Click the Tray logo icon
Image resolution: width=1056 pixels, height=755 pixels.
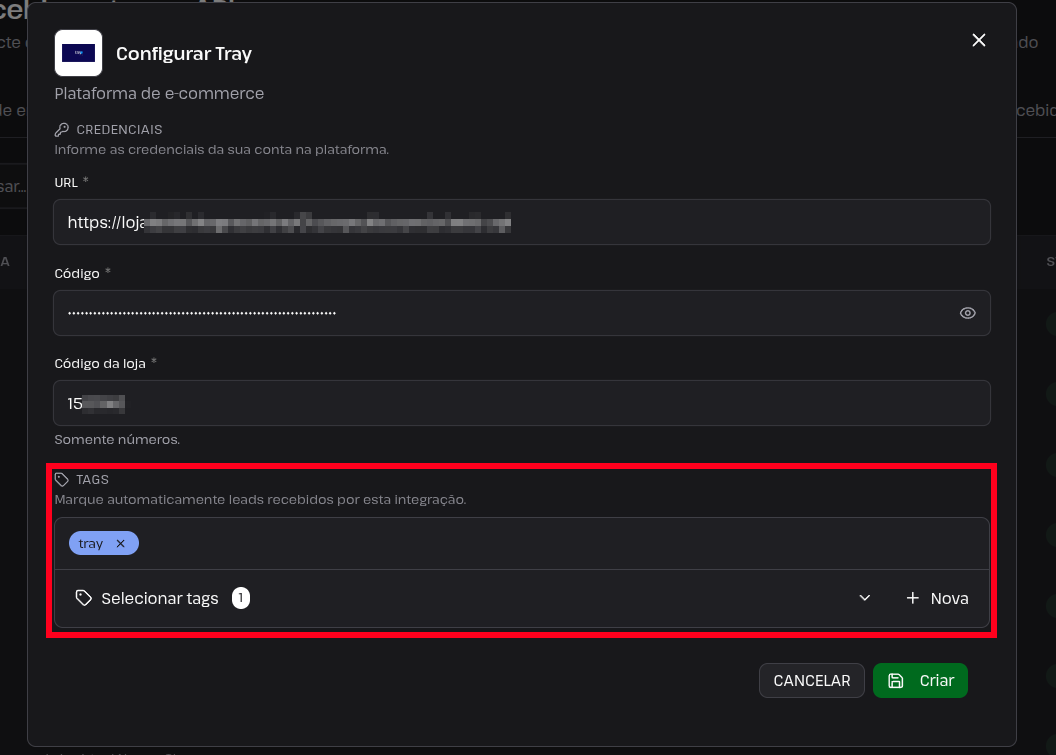tap(78, 53)
